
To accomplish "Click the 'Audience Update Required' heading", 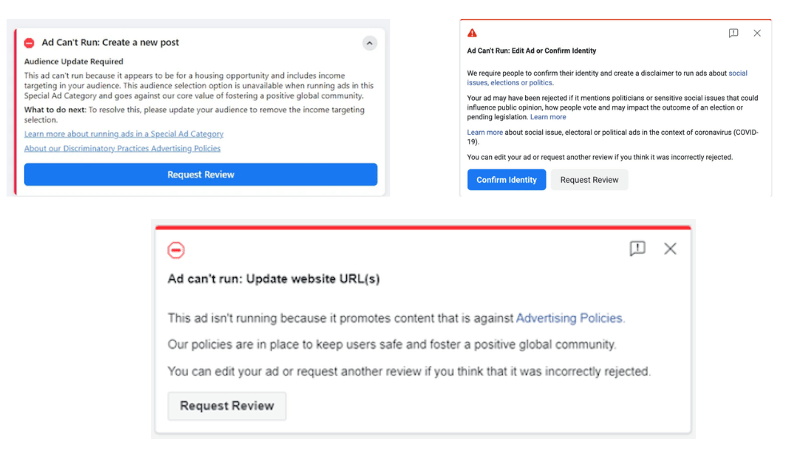I will (x=73, y=61).
